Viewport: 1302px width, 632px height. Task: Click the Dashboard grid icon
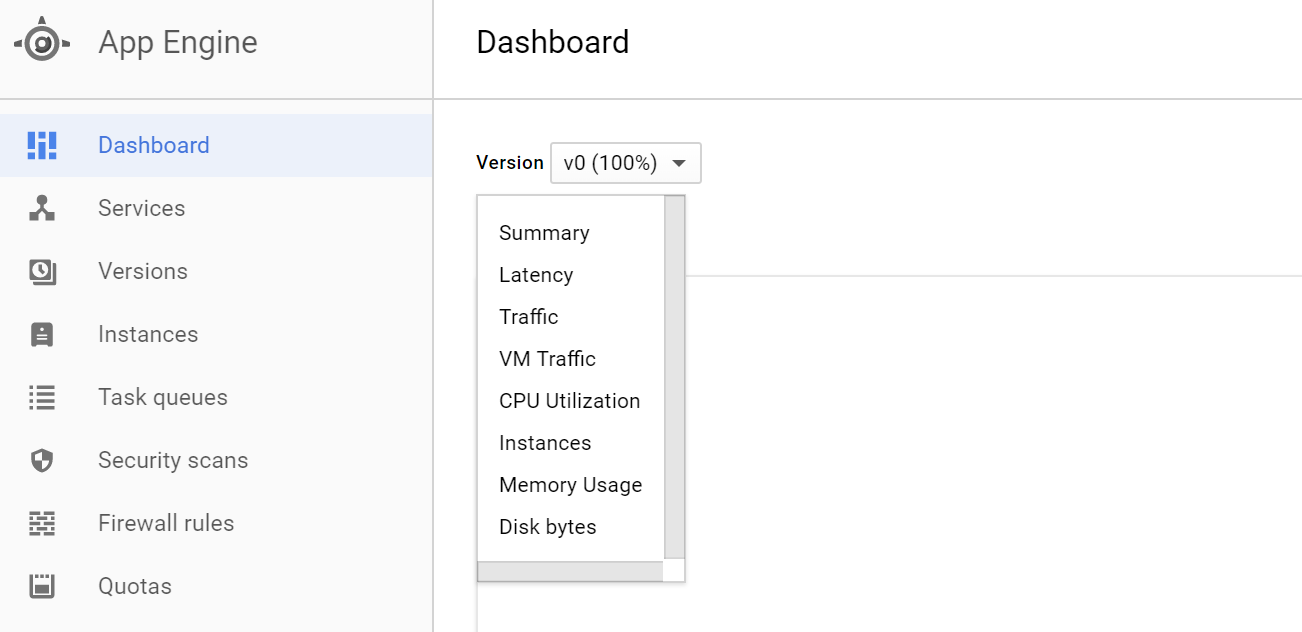pyautogui.click(x=42, y=145)
